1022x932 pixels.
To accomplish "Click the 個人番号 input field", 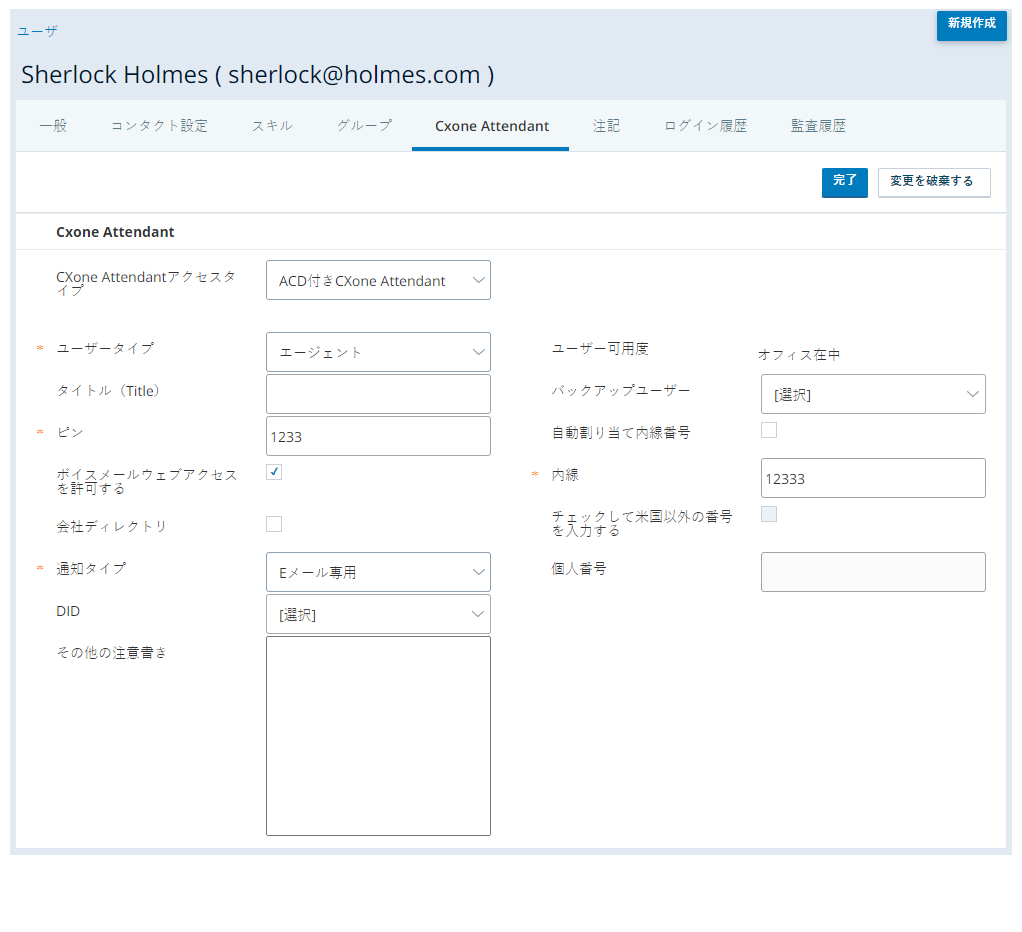I will pyautogui.click(x=873, y=572).
